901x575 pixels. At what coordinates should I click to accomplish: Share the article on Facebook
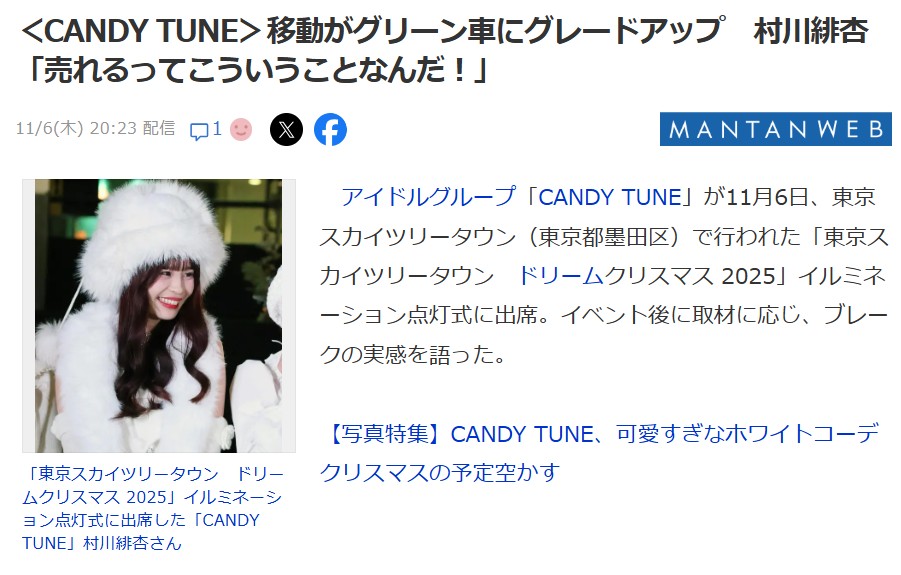[x=330, y=129]
